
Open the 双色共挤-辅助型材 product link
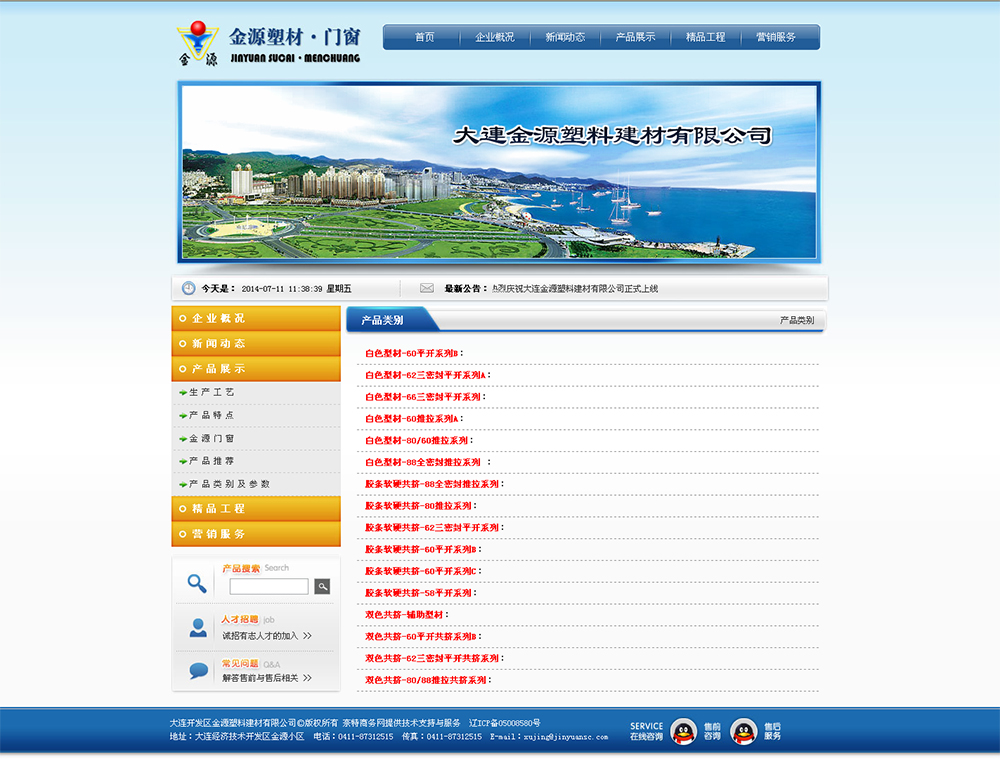tap(405, 615)
